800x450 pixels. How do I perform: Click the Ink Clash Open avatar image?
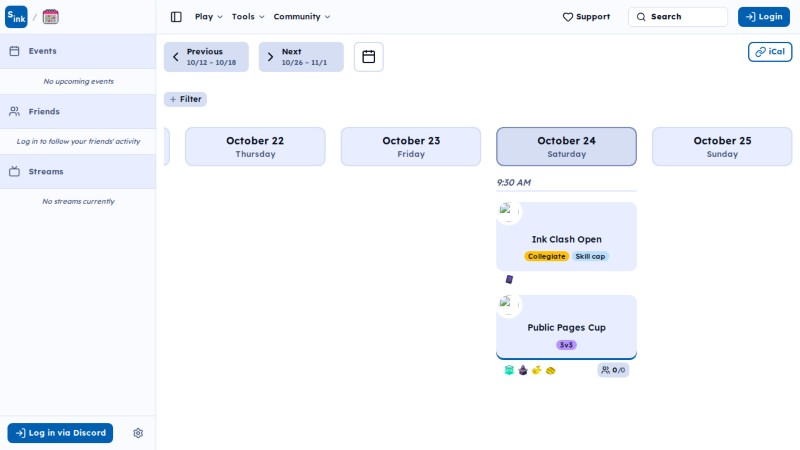click(509, 212)
